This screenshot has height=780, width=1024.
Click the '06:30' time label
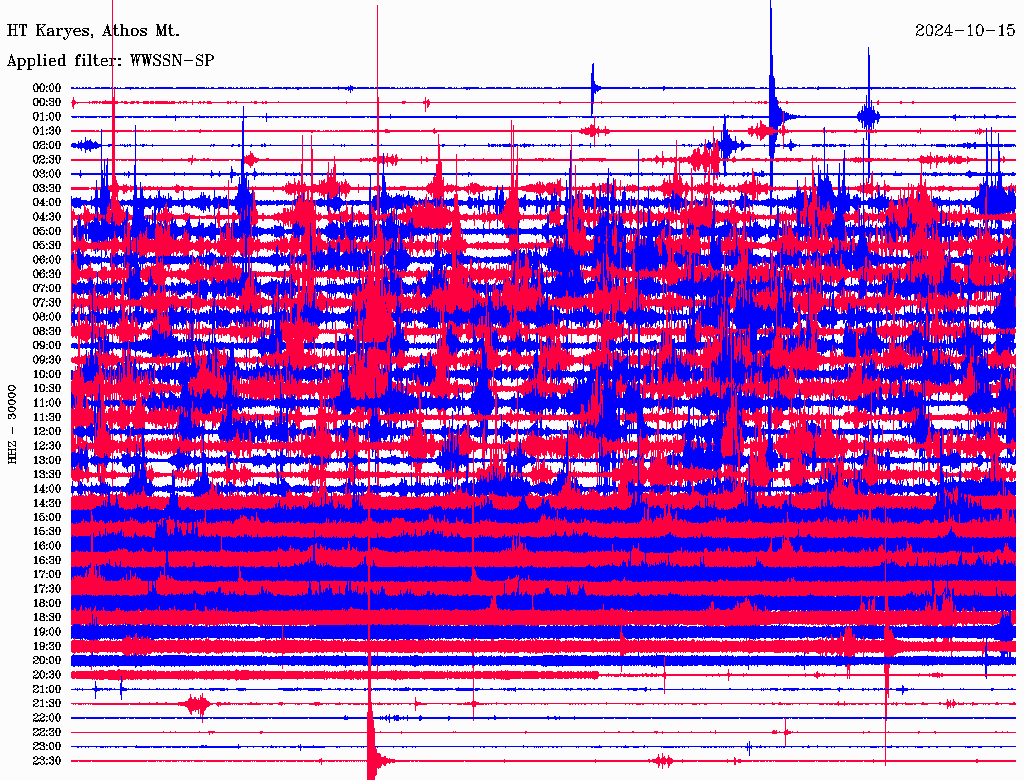tap(47, 274)
